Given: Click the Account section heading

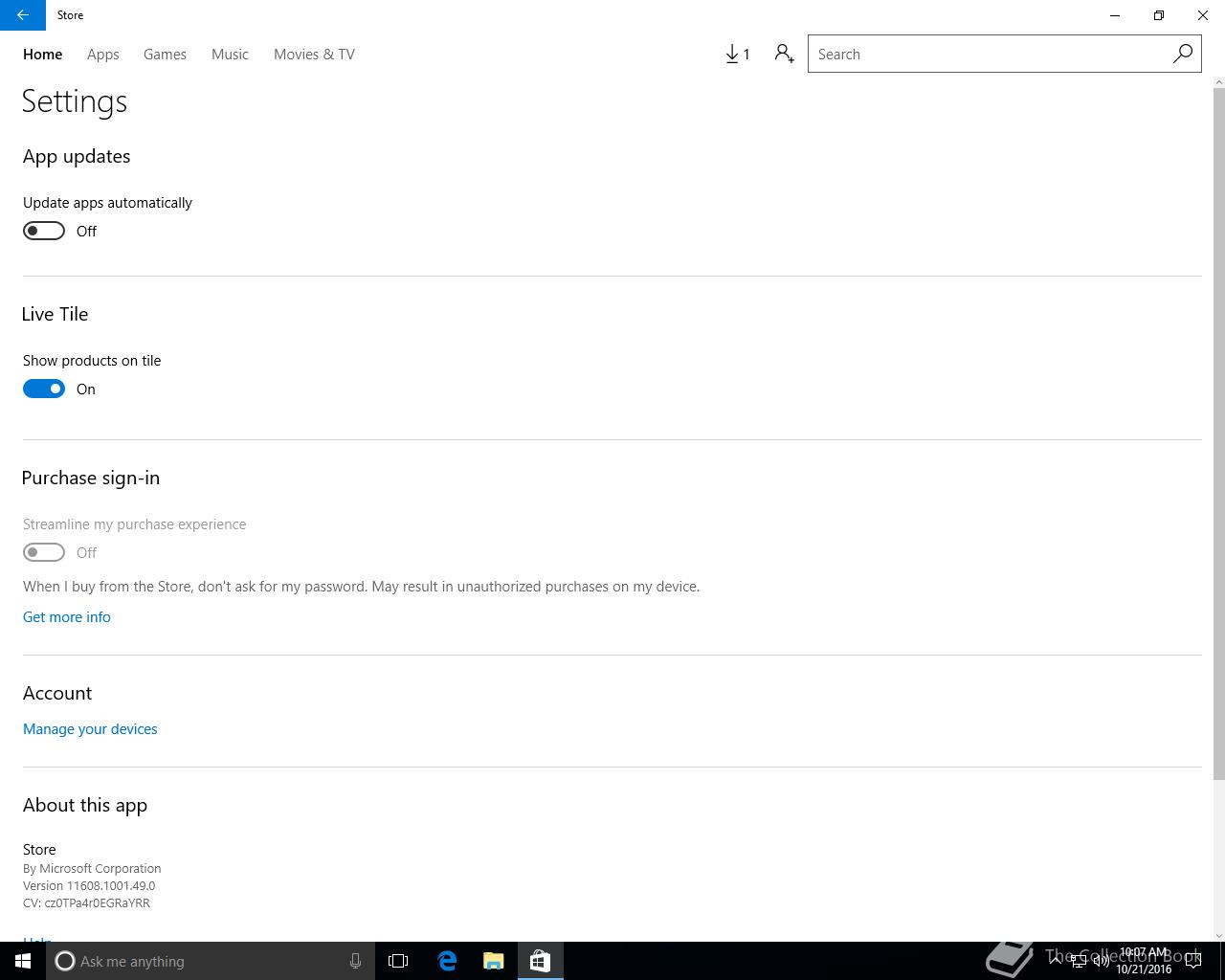Looking at the screenshot, I should click(57, 693).
